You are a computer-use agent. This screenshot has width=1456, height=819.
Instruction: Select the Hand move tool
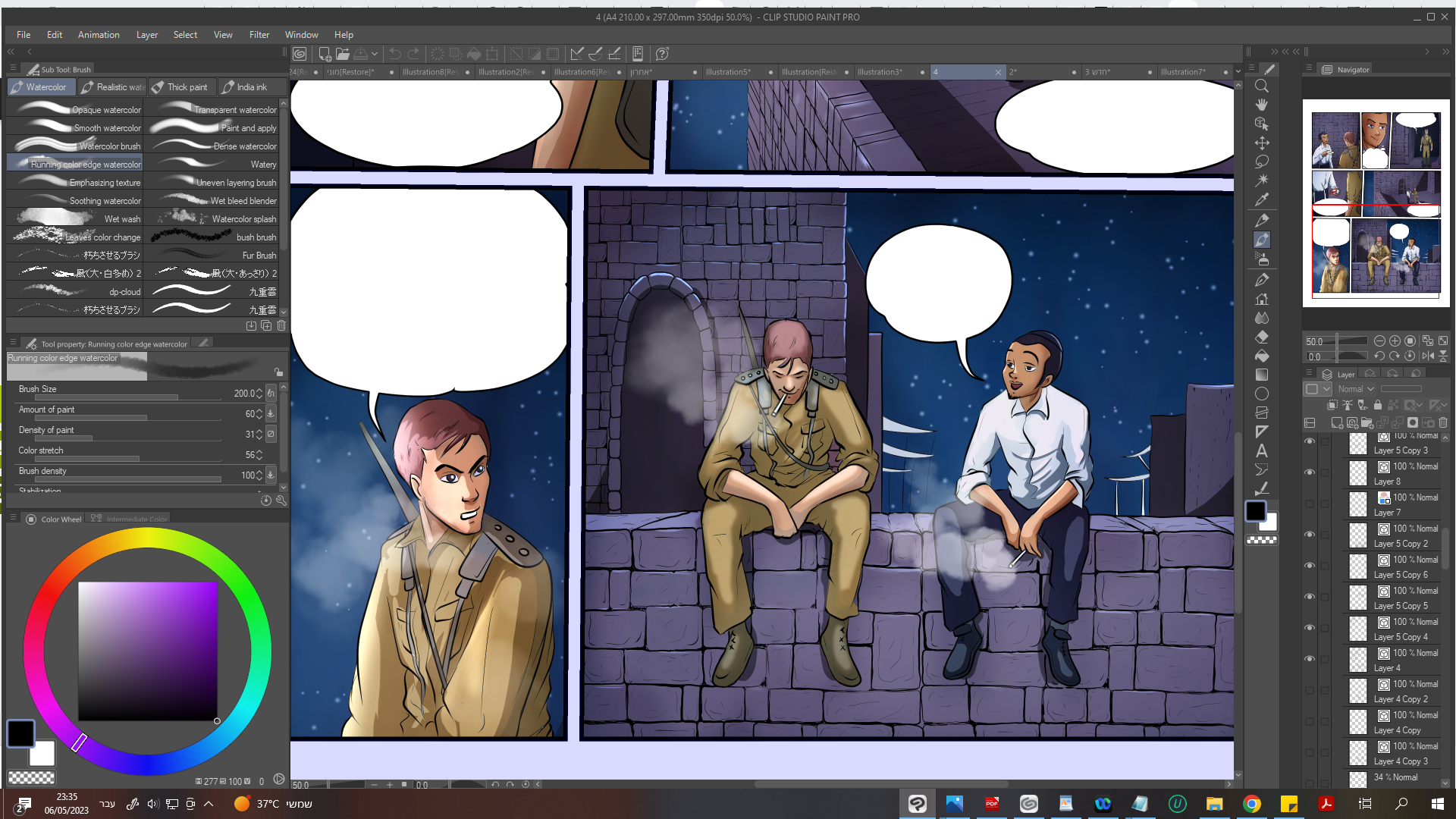tap(1262, 105)
